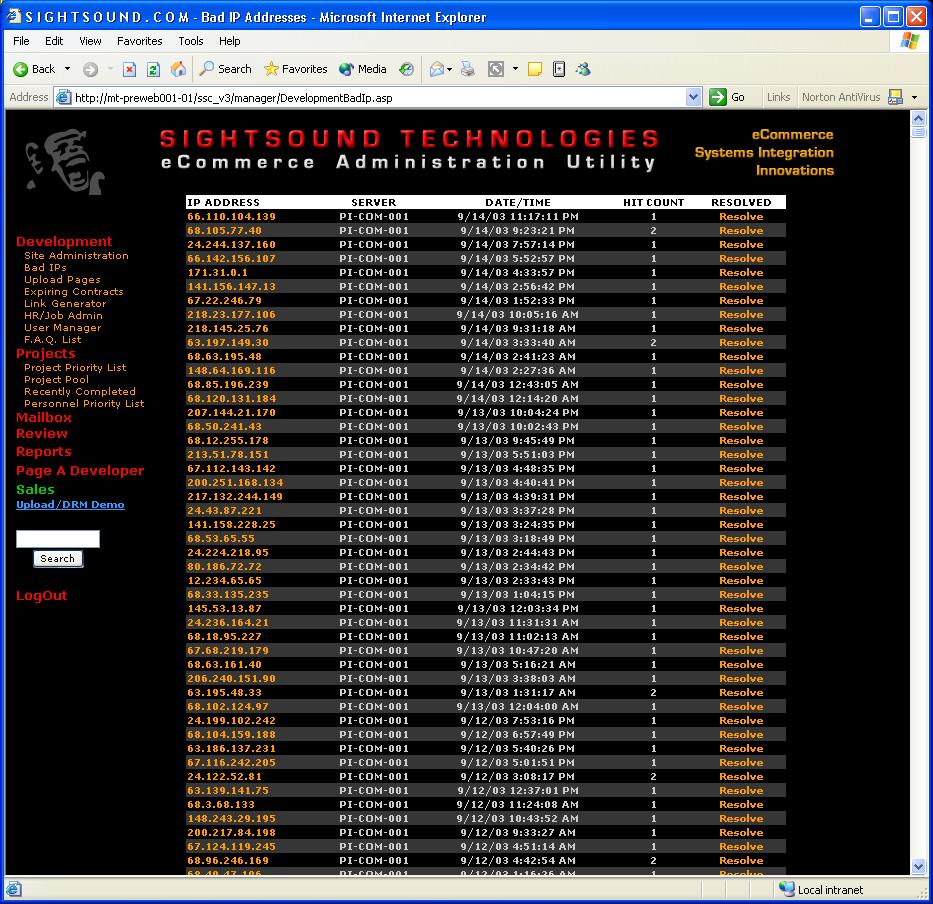The image size is (933, 904).
Task: Click the Links toolbar label
Action: tap(778, 97)
